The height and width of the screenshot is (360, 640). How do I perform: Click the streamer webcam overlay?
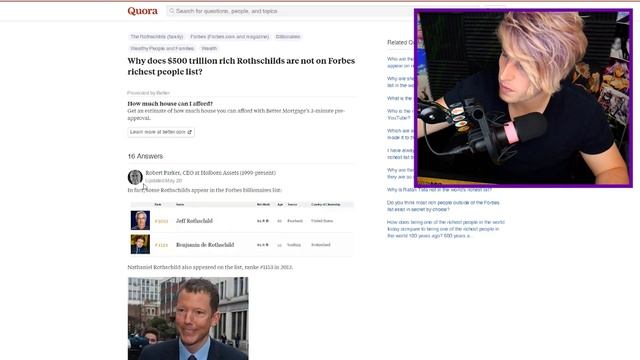(523, 98)
